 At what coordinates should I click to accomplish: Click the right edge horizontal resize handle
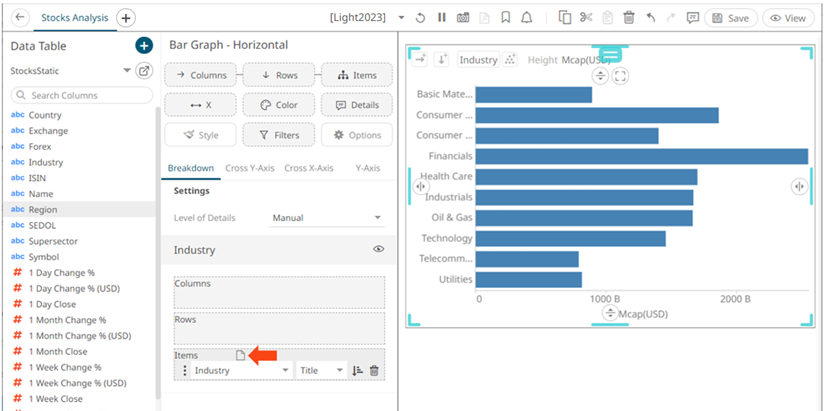click(799, 186)
